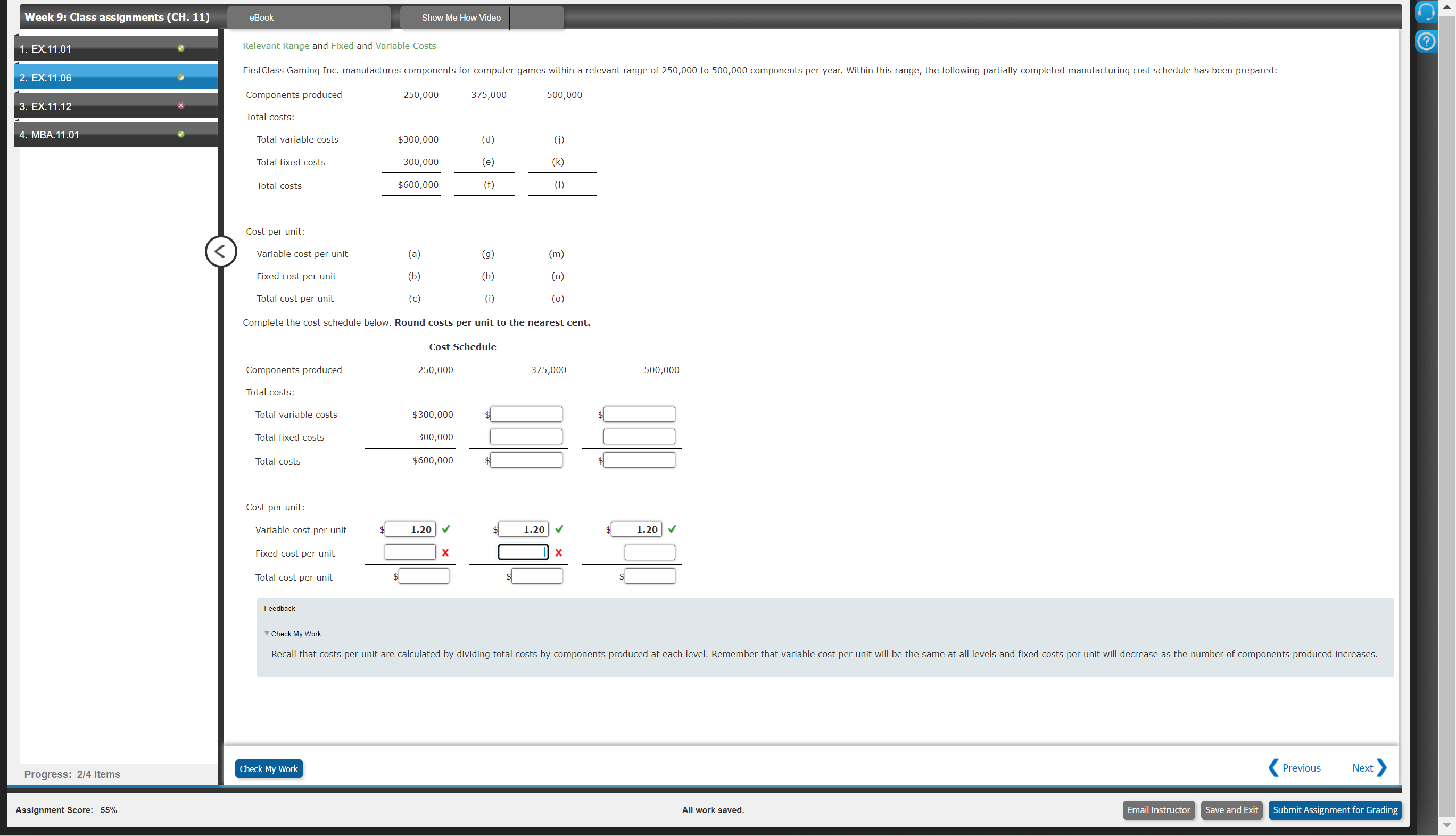This screenshot has width=1456, height=836.
Task: Click the empty Fixed cost per unit input box
Action: 649,552
